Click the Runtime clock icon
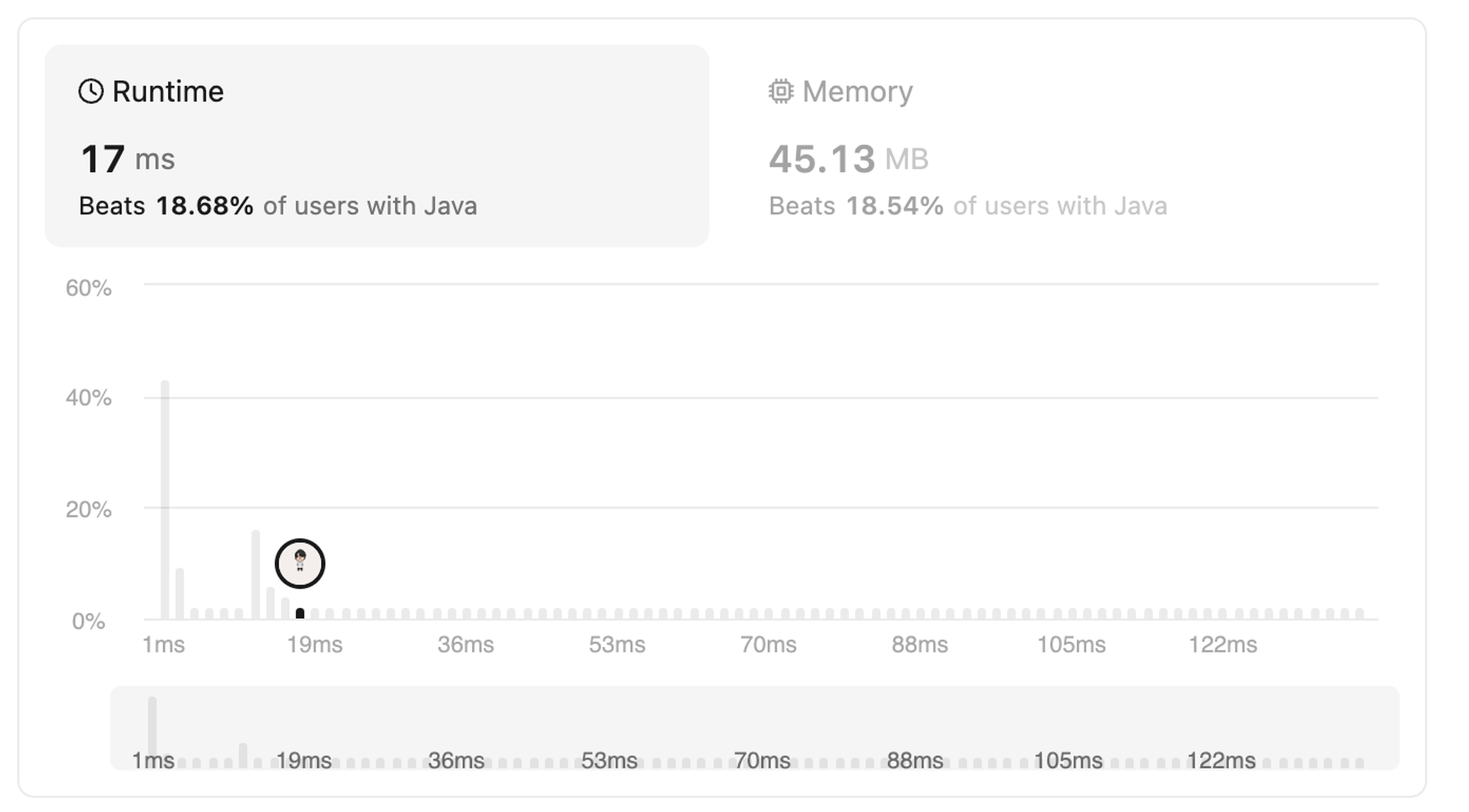Image resolution: width=1469 pixels, height=812 pixels. [x=91, y=92]
